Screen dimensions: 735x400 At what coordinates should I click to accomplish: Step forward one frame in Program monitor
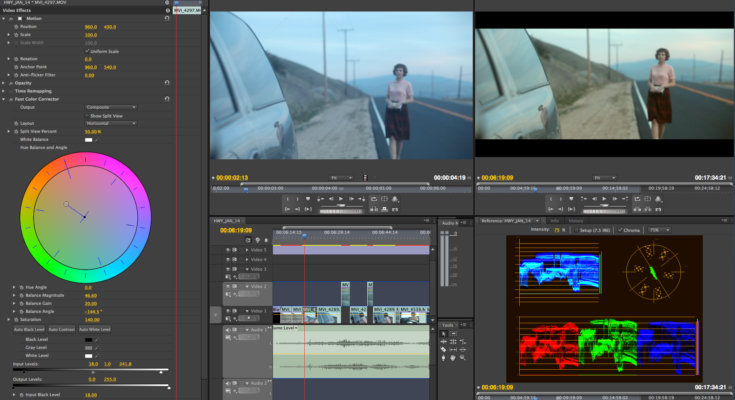click(x=615, y=199)
